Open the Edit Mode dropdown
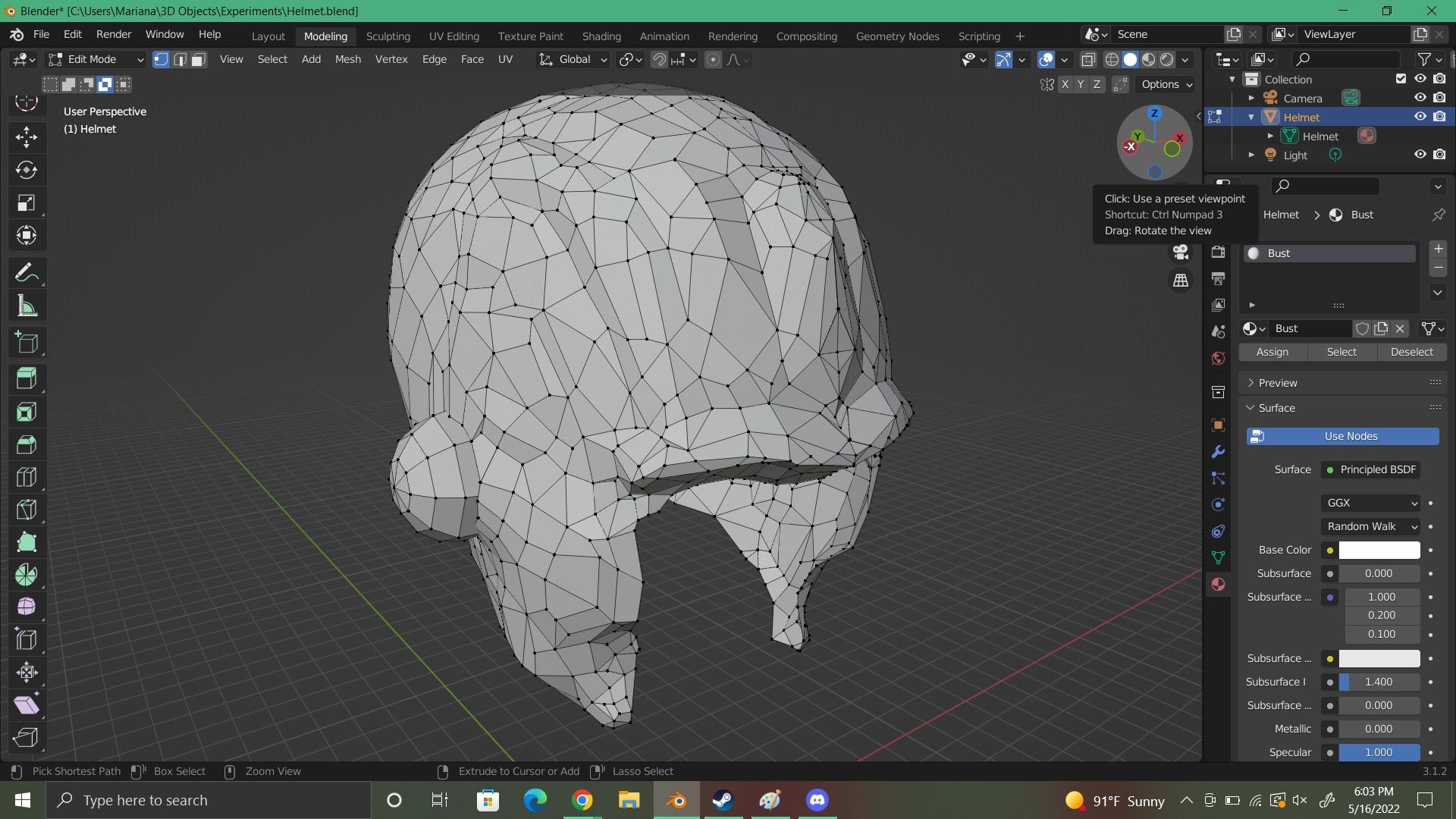Image resolution: width=1456 pixels, height=819 pixels. pos(96,59)
